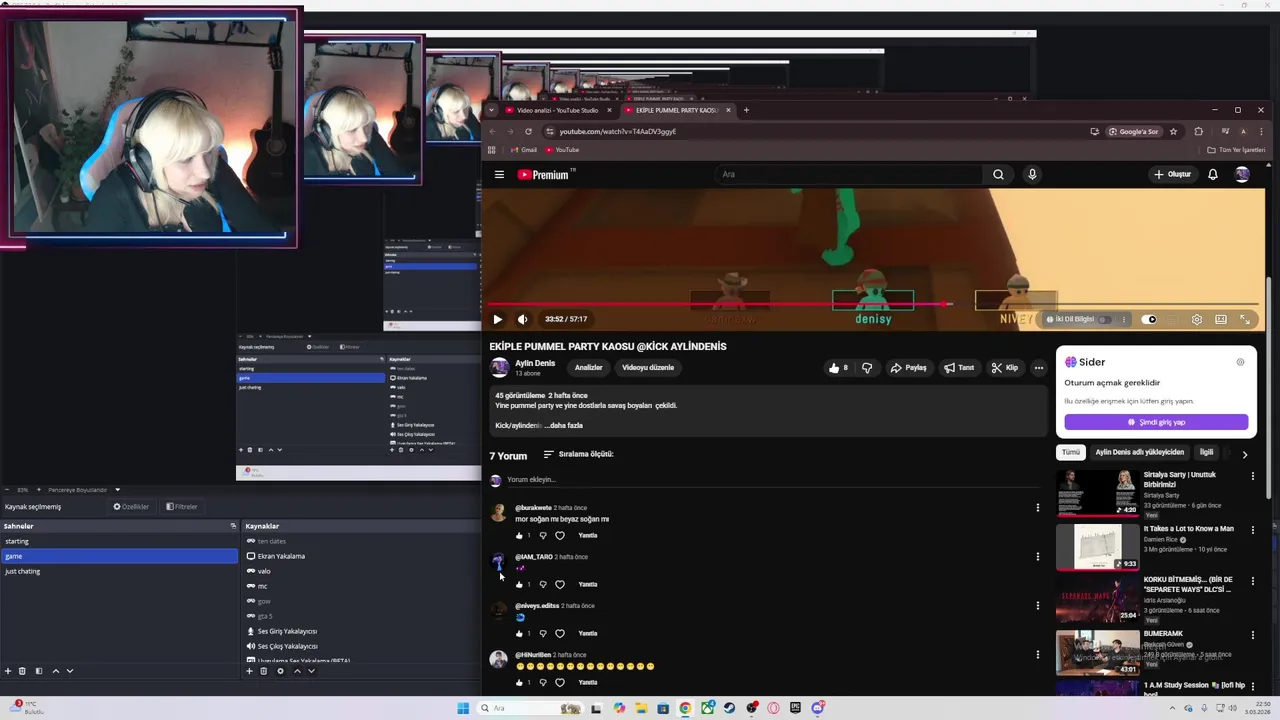Select the just chating scene in OBS

(119, 571)
